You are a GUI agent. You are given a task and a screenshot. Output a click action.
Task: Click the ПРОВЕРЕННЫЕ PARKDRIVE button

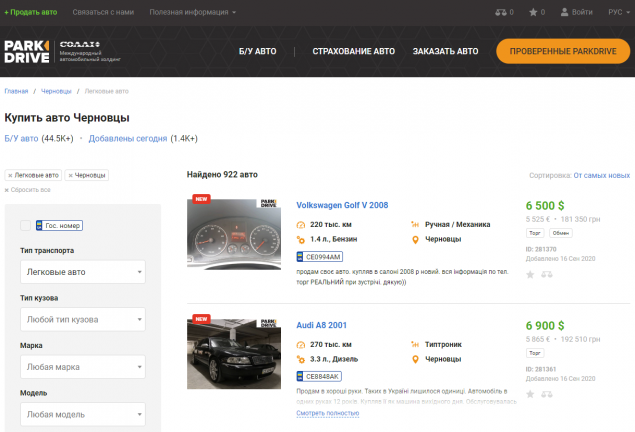563,51
